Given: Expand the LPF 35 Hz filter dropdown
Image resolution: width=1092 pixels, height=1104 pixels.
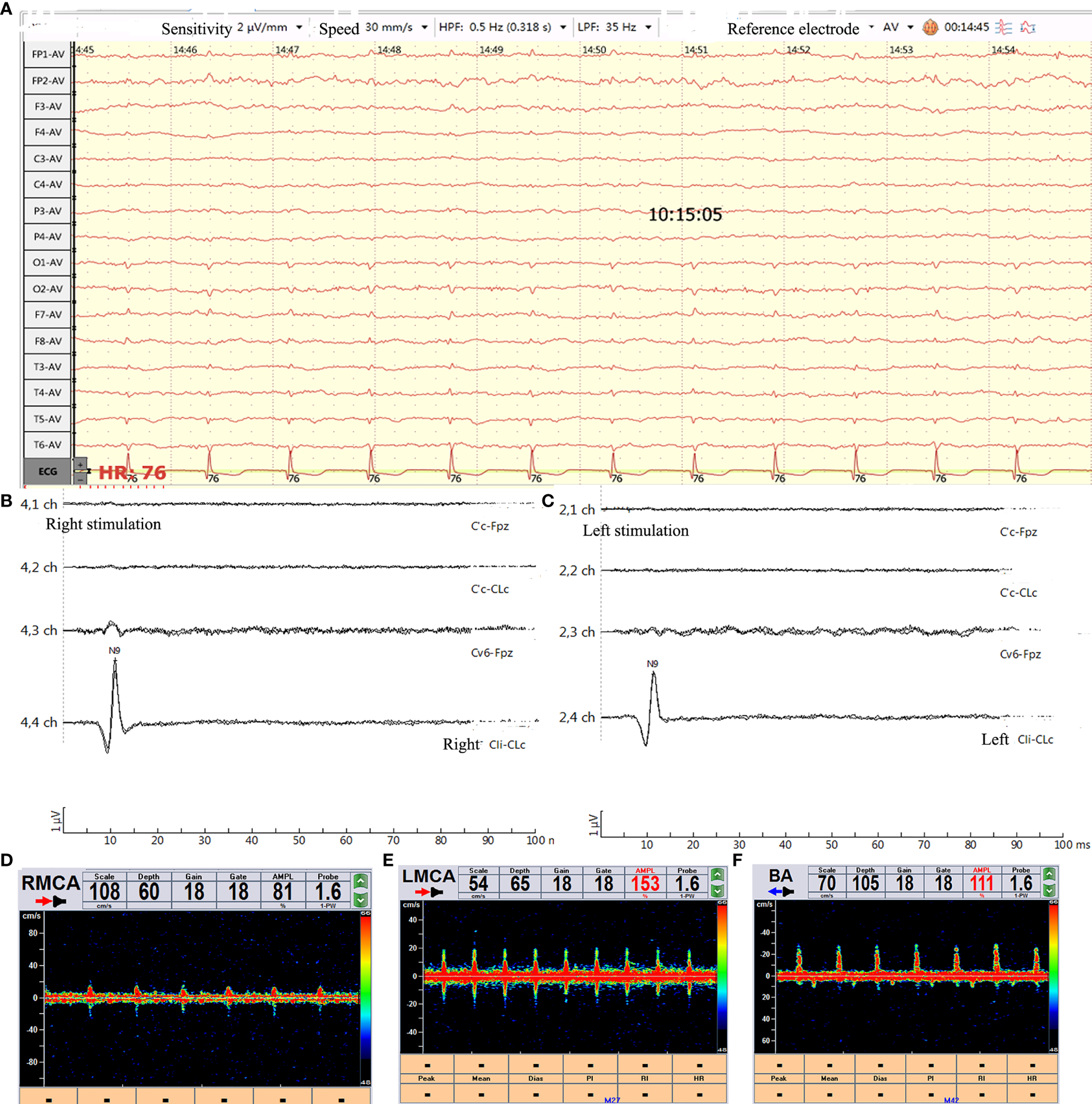Looking at the screenshot, I should pyautogui.click(x=648, y=27).
